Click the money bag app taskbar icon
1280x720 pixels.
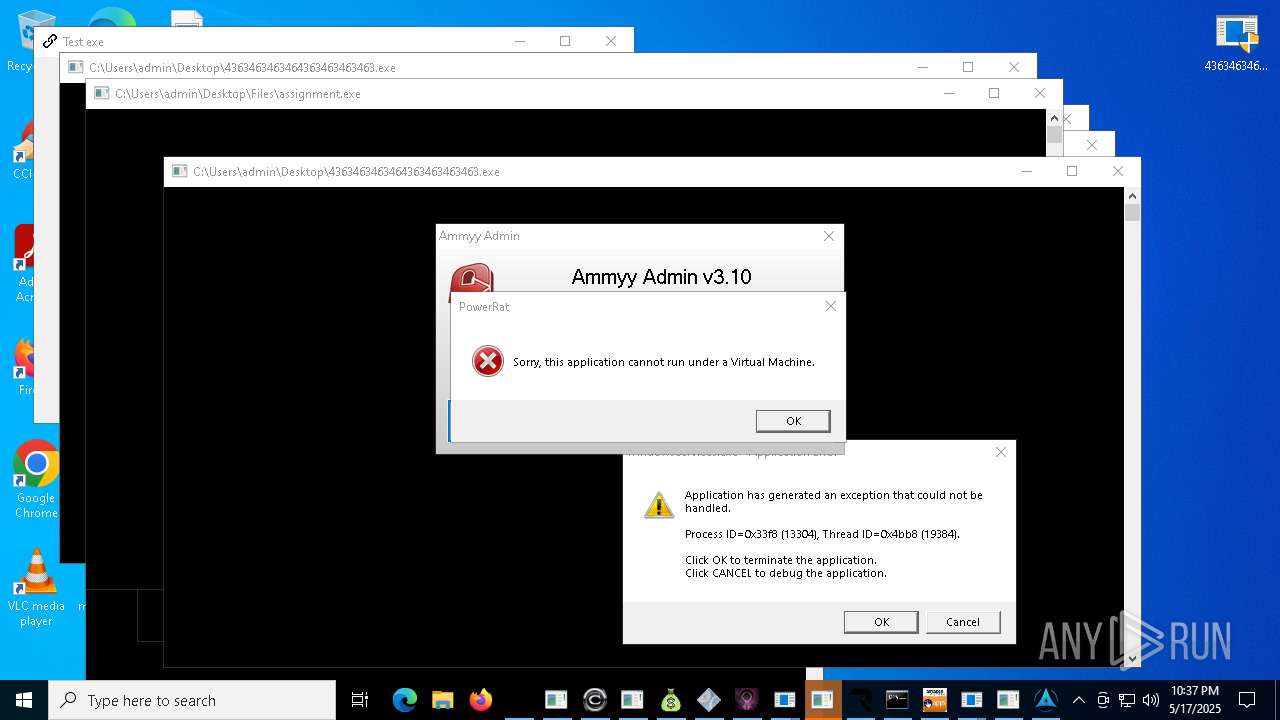click(x=670, y=700)
